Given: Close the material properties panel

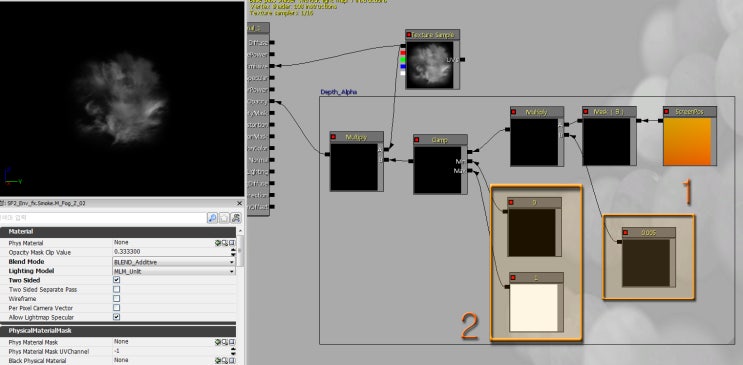Looking at the screenshot, I should [x=239, y=203].
